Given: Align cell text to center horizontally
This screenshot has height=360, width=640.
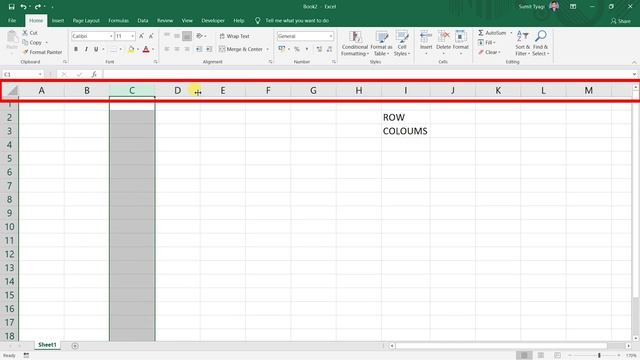Looking at the screenshot, I should tap(177, 49).
